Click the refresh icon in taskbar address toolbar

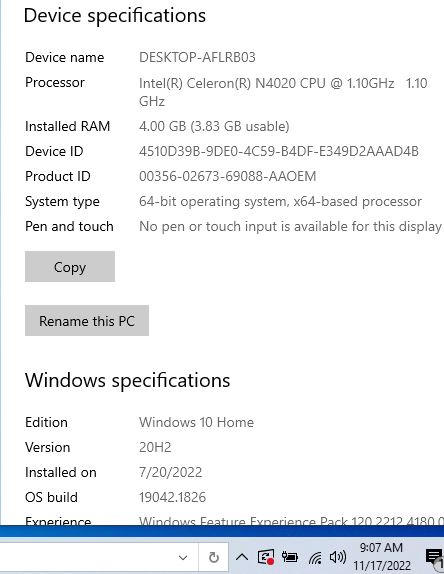point(214,558)
